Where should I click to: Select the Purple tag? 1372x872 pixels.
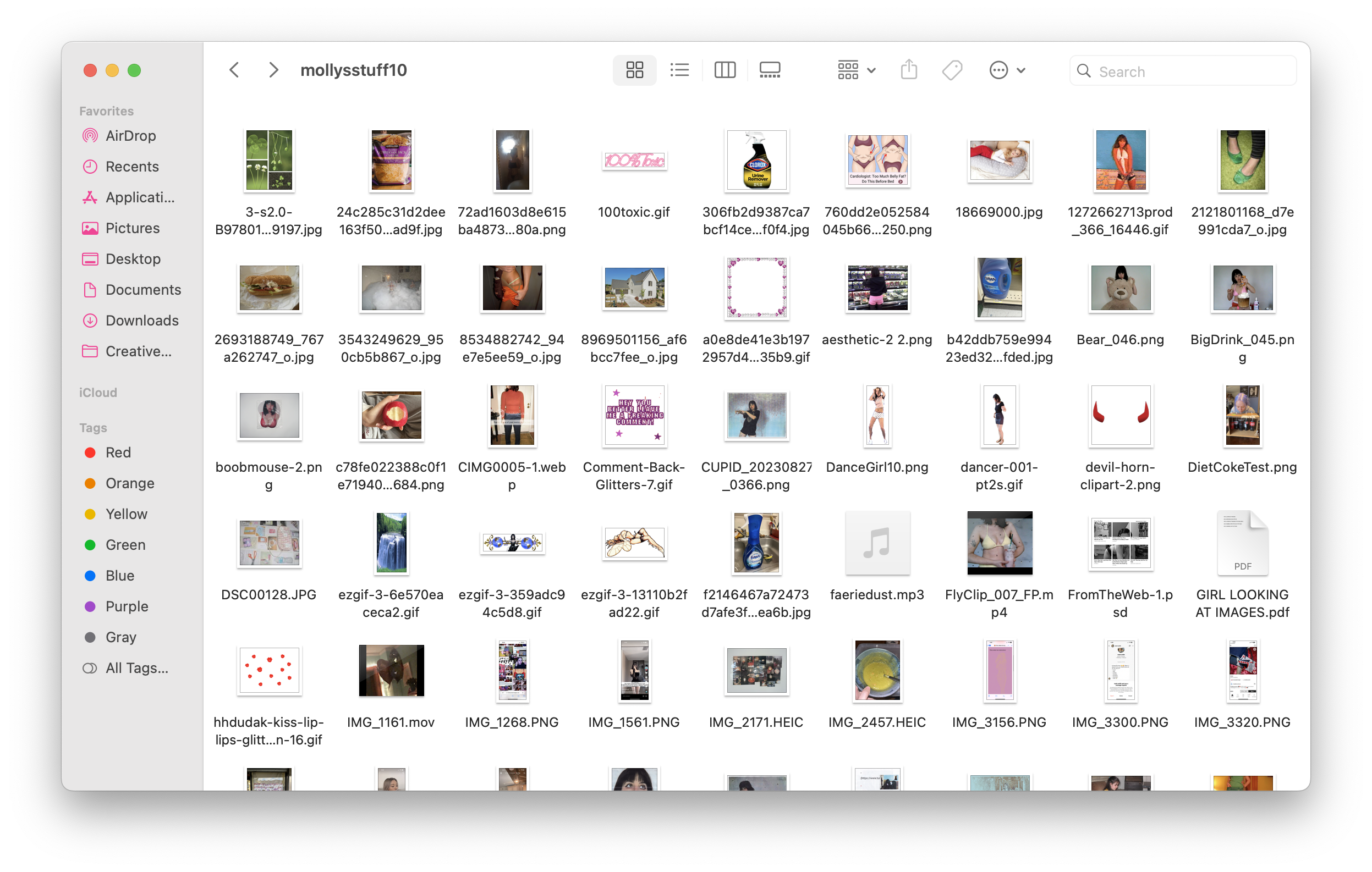tap(127, 606)
